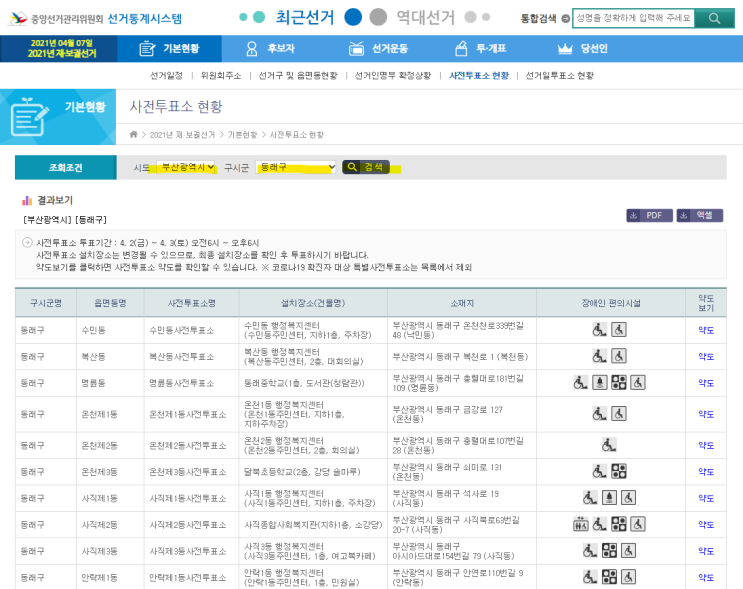This screenshot has width=743, height=589.
Task: Open 선거인명부 확정상황 submenu
Action: pyautogui.click(x=393, y=76)
